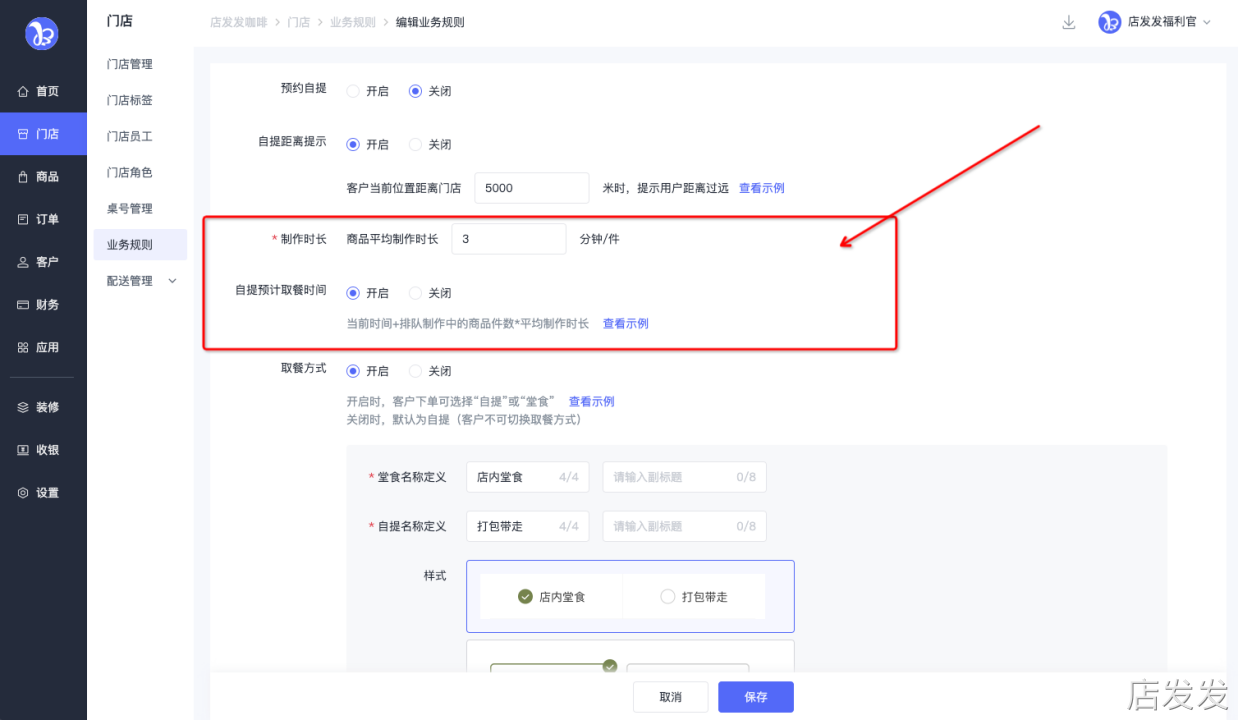Select 开启 for 取餐方式
Screen dimensions: 1238x720
[x=352, y=371]
